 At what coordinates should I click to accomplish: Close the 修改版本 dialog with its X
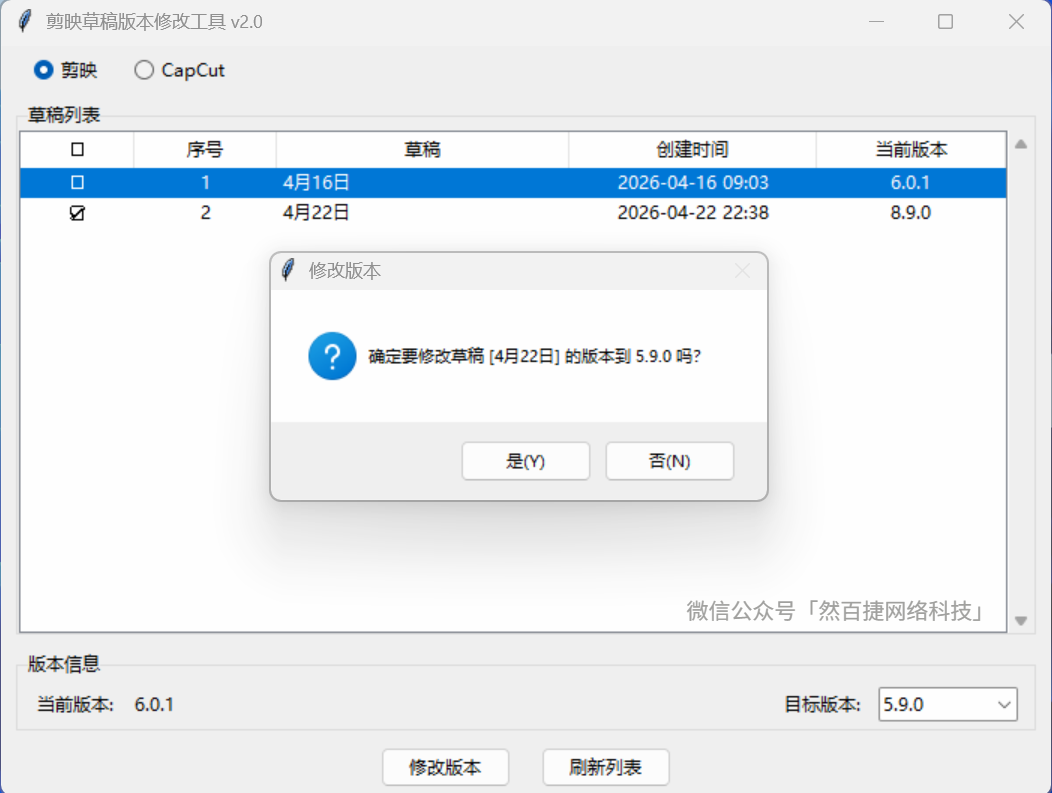742,270
